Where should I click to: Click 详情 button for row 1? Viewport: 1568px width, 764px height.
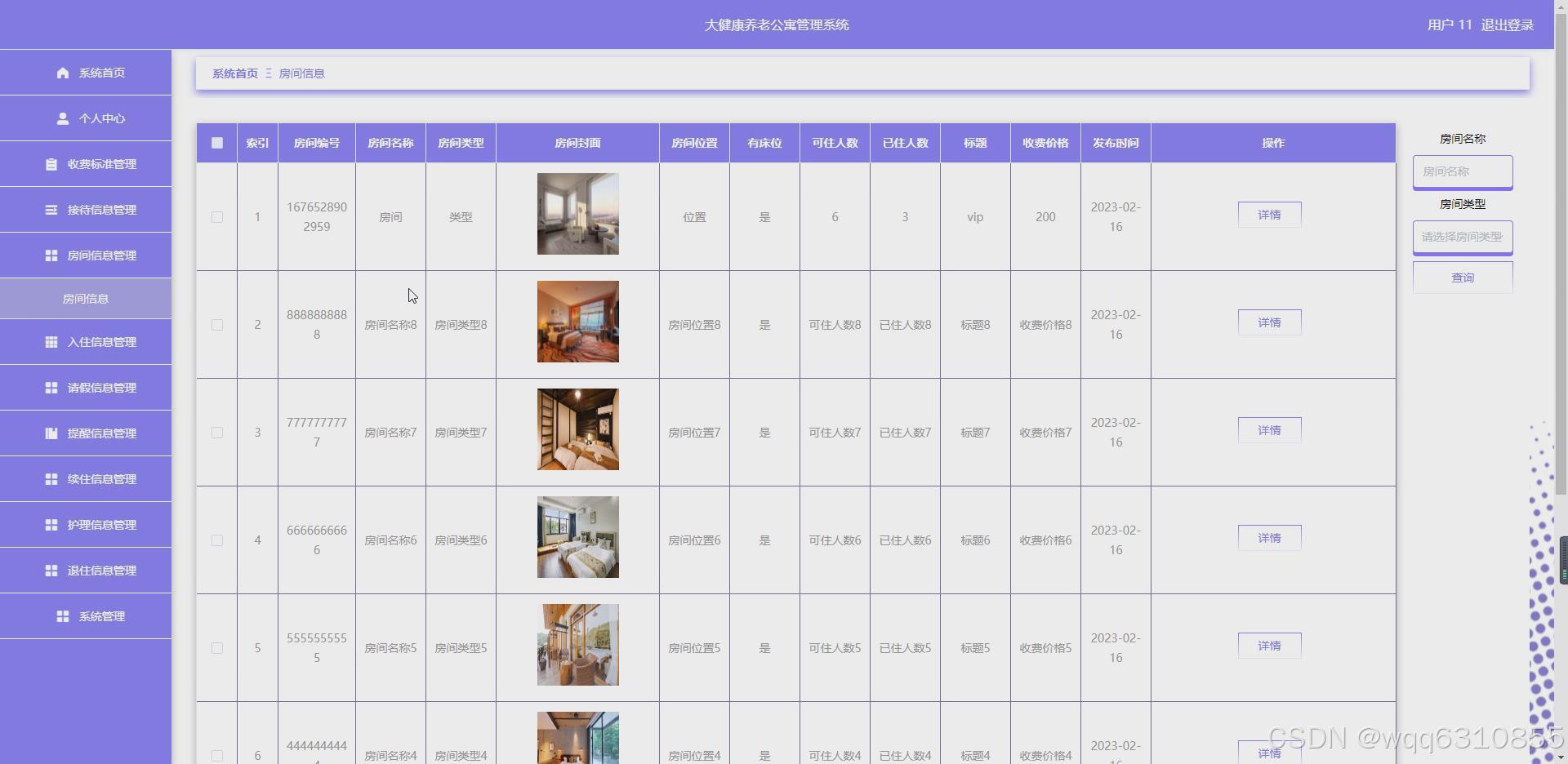pyautogui.click(x=1269, y=215)
